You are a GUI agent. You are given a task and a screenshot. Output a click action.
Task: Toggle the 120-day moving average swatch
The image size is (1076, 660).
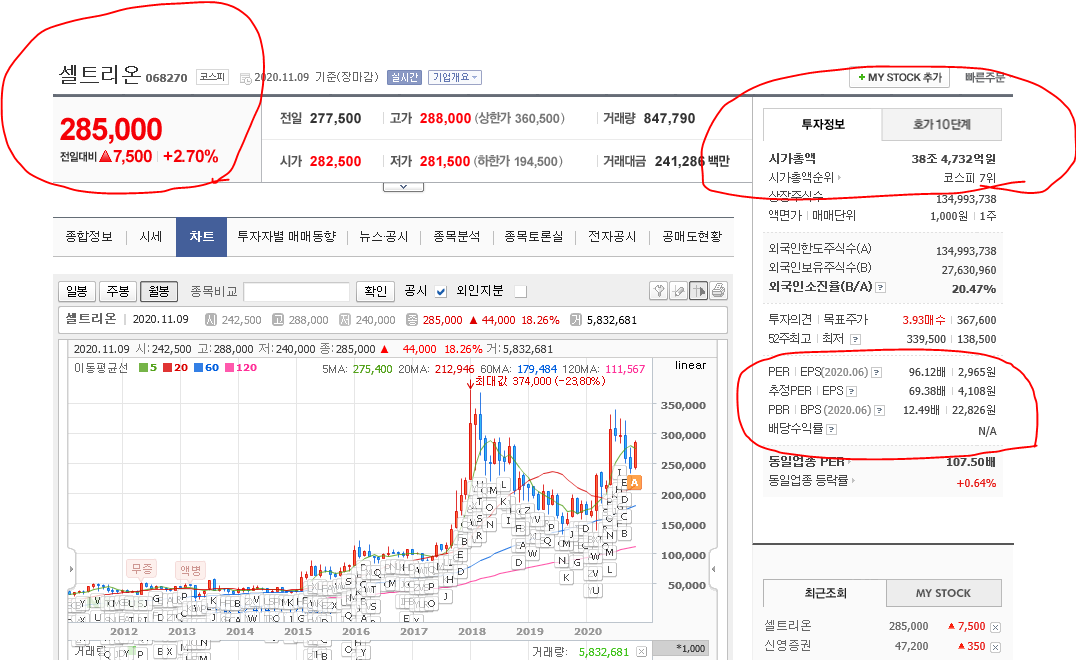[x=230, y=368]
